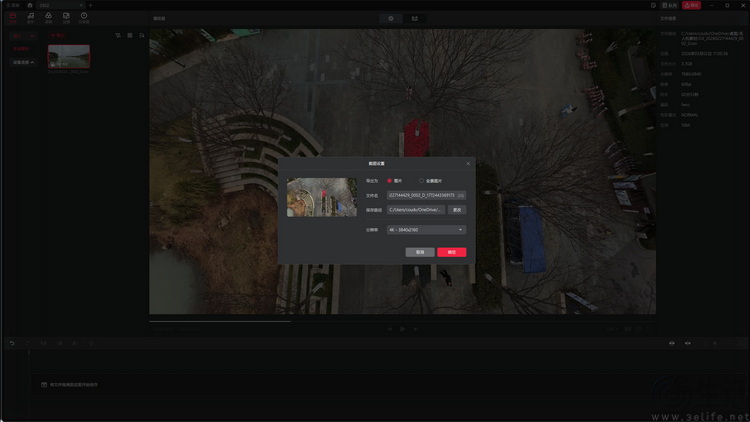The width and height of the screenshot is (750, 422).
Task: Click the file name input field
Action: tap(421, 195)
